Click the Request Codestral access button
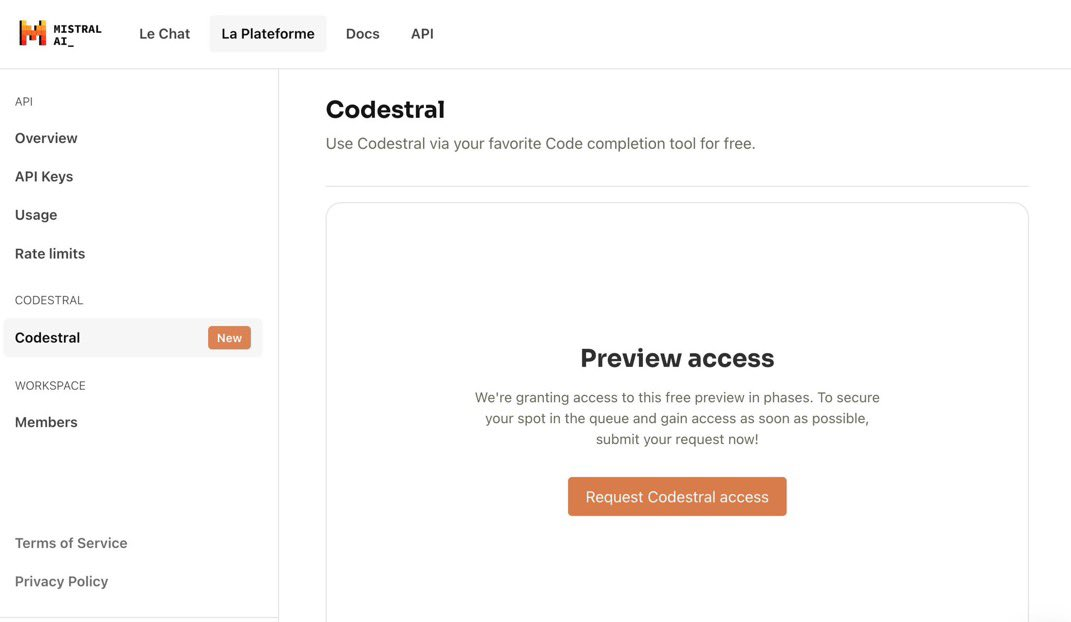Viewport: 1071px width, 622px height. 677,496
